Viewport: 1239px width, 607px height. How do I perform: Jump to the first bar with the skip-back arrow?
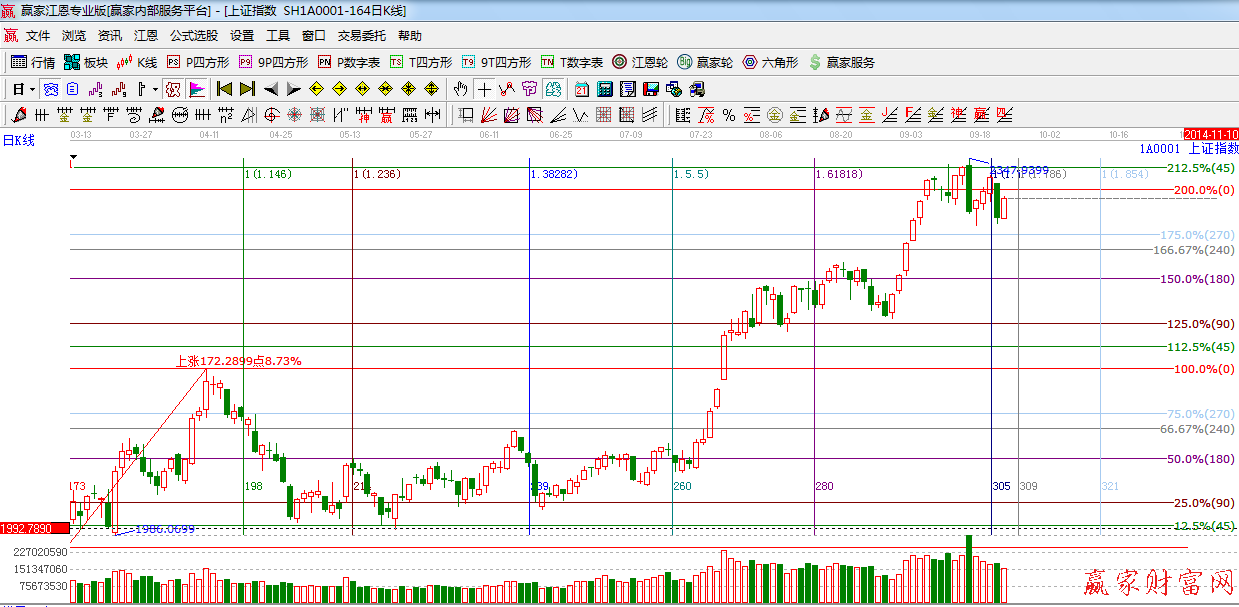click(x=224, y=89)
